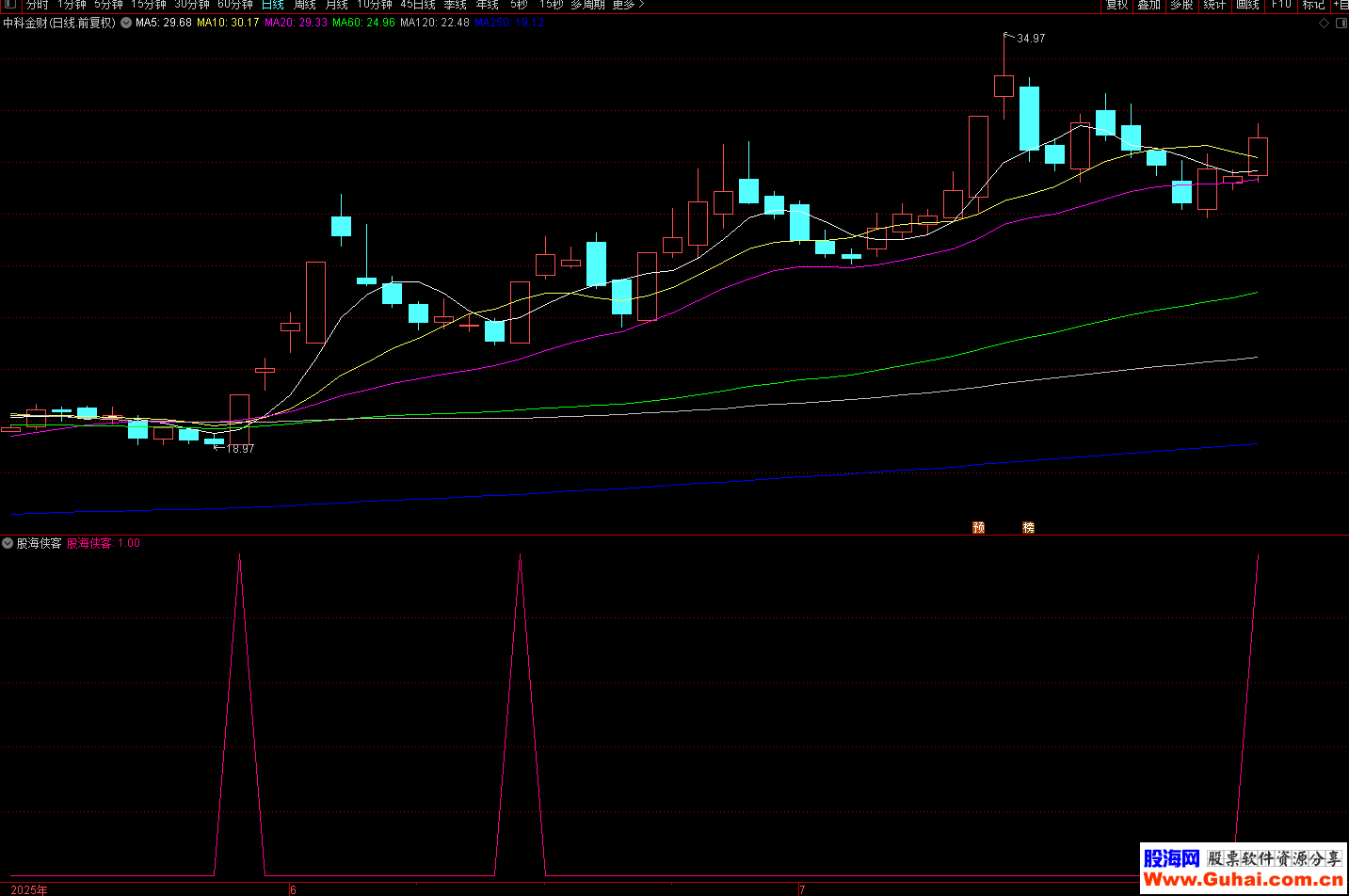Switch to the 60分钟 period tab
Viewport: 1349px width, 896px height.
(235, 5)
